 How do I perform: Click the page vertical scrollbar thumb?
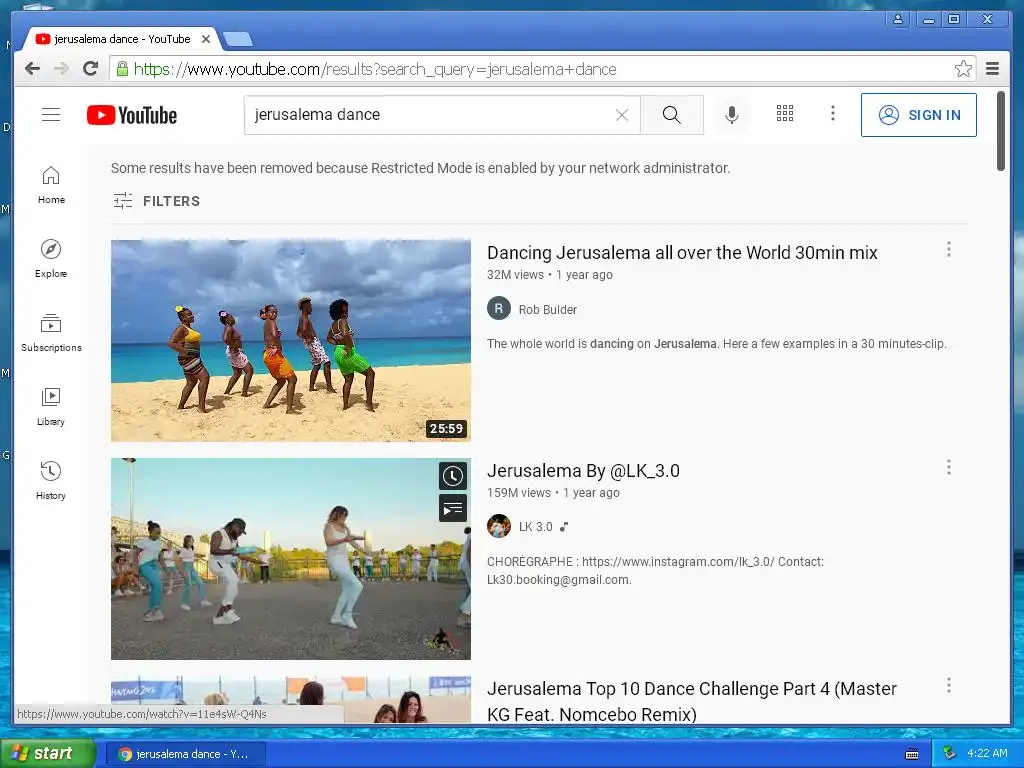[x=1000, y=131]
